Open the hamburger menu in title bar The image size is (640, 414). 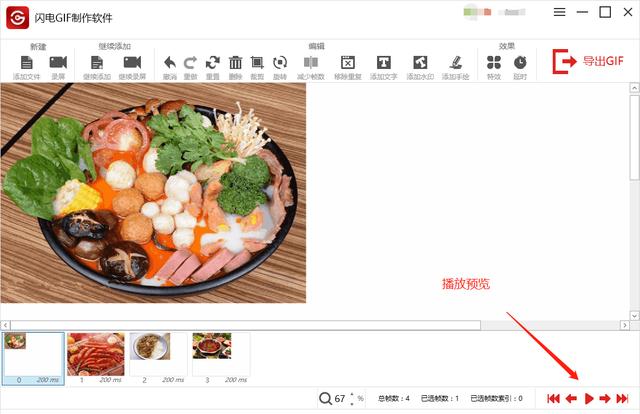coord(559,13)
